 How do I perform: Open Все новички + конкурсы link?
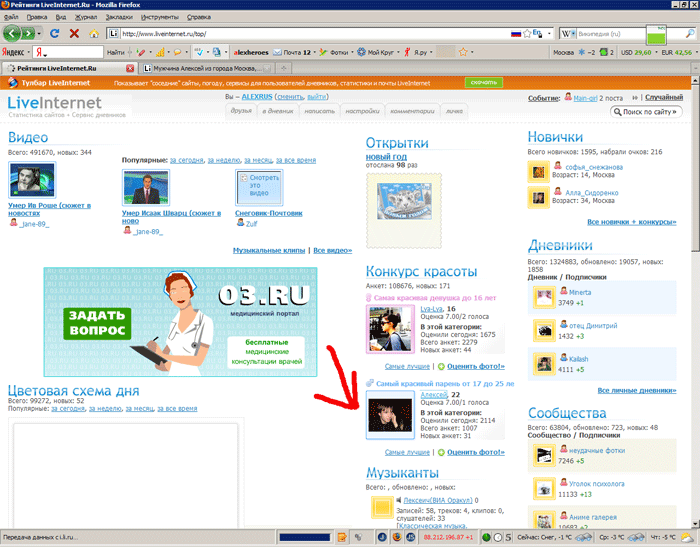(x=631, y=222)
